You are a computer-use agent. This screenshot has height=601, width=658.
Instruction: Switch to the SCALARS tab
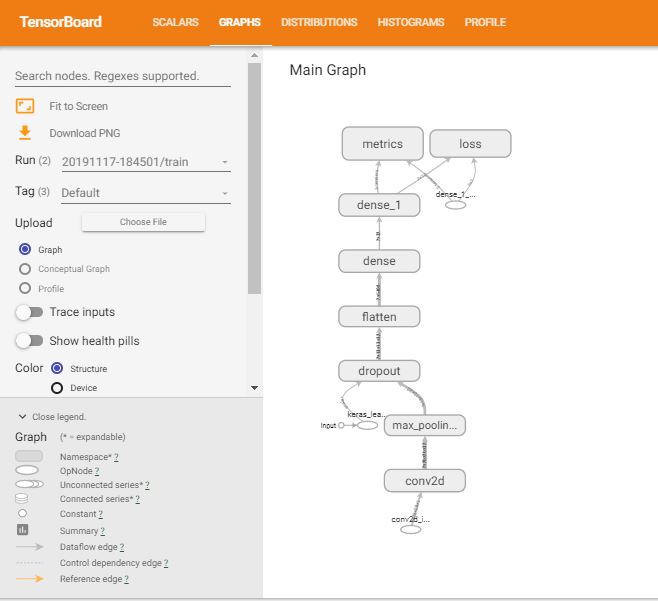tap(175, 22)
